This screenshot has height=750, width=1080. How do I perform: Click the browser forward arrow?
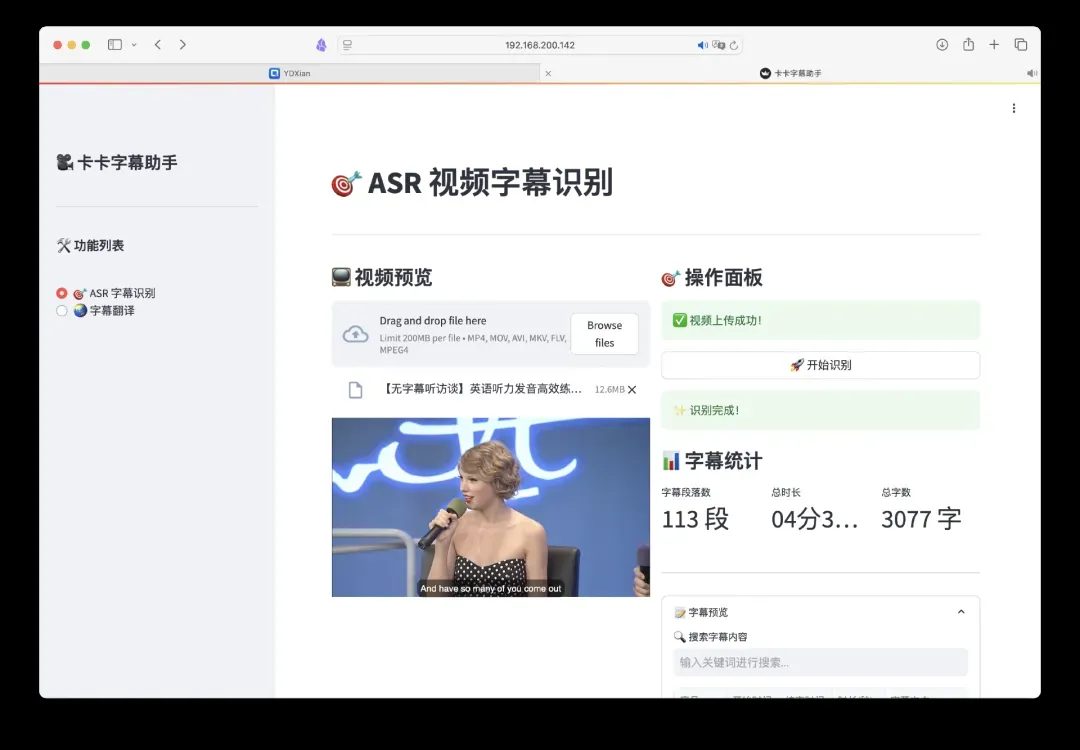pyautogui.click(x=182, y=45)
